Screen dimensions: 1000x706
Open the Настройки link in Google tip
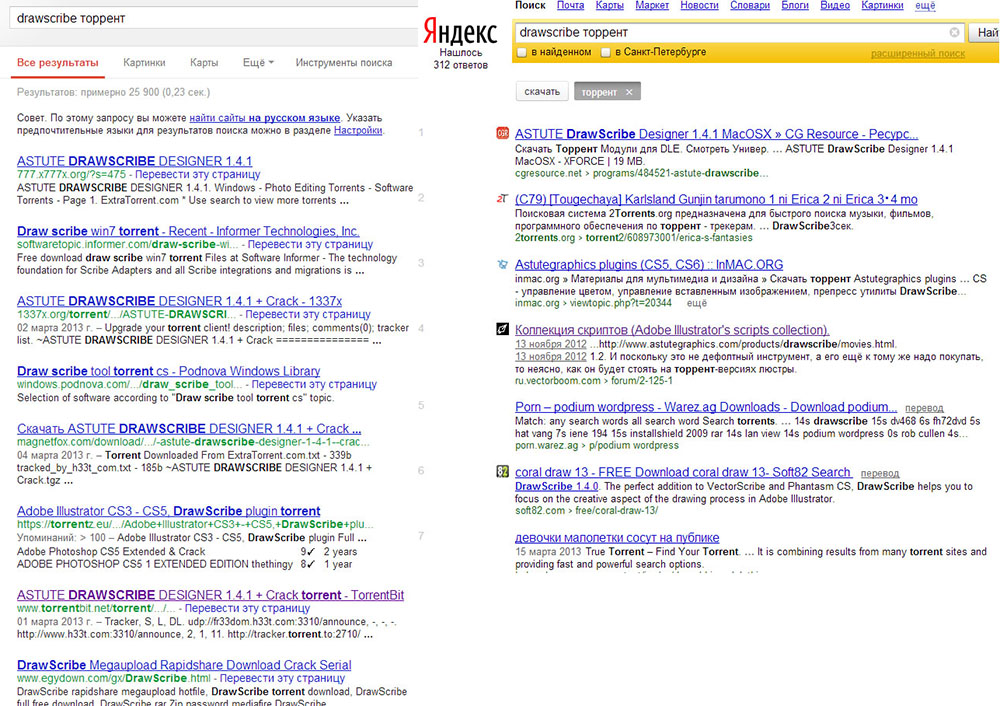tap(358, 130)
